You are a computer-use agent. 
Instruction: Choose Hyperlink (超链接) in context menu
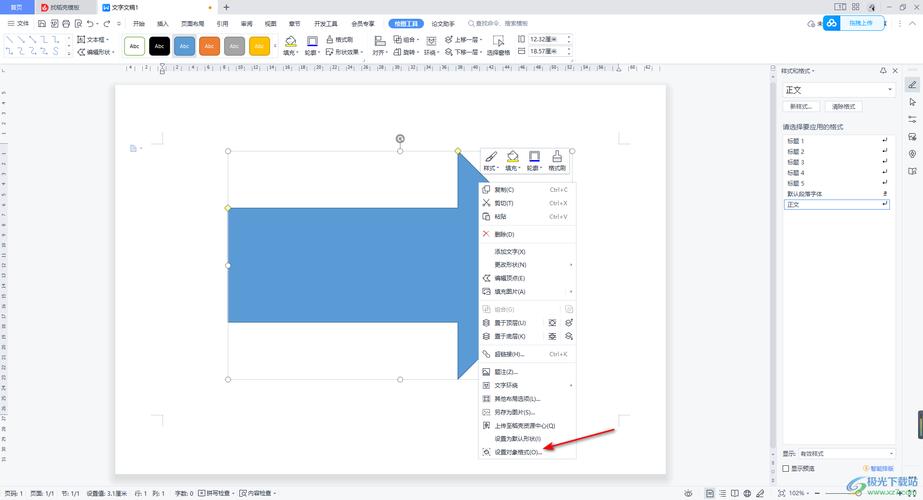coord(527,355)
